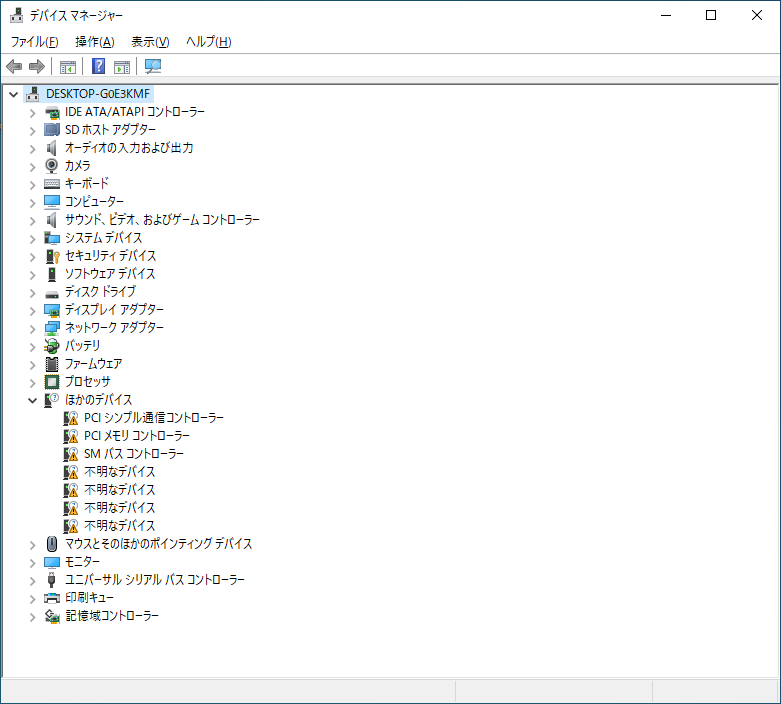Image resolution: width=781 pixels, height=704 pixels.
Task: Select the プロセッサ label
Action: pos(88,382)
